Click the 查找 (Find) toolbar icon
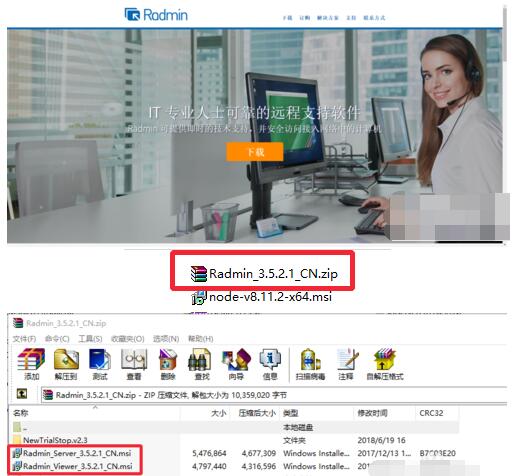The height and width of the screenshot is (476, 513). point(201,364)
